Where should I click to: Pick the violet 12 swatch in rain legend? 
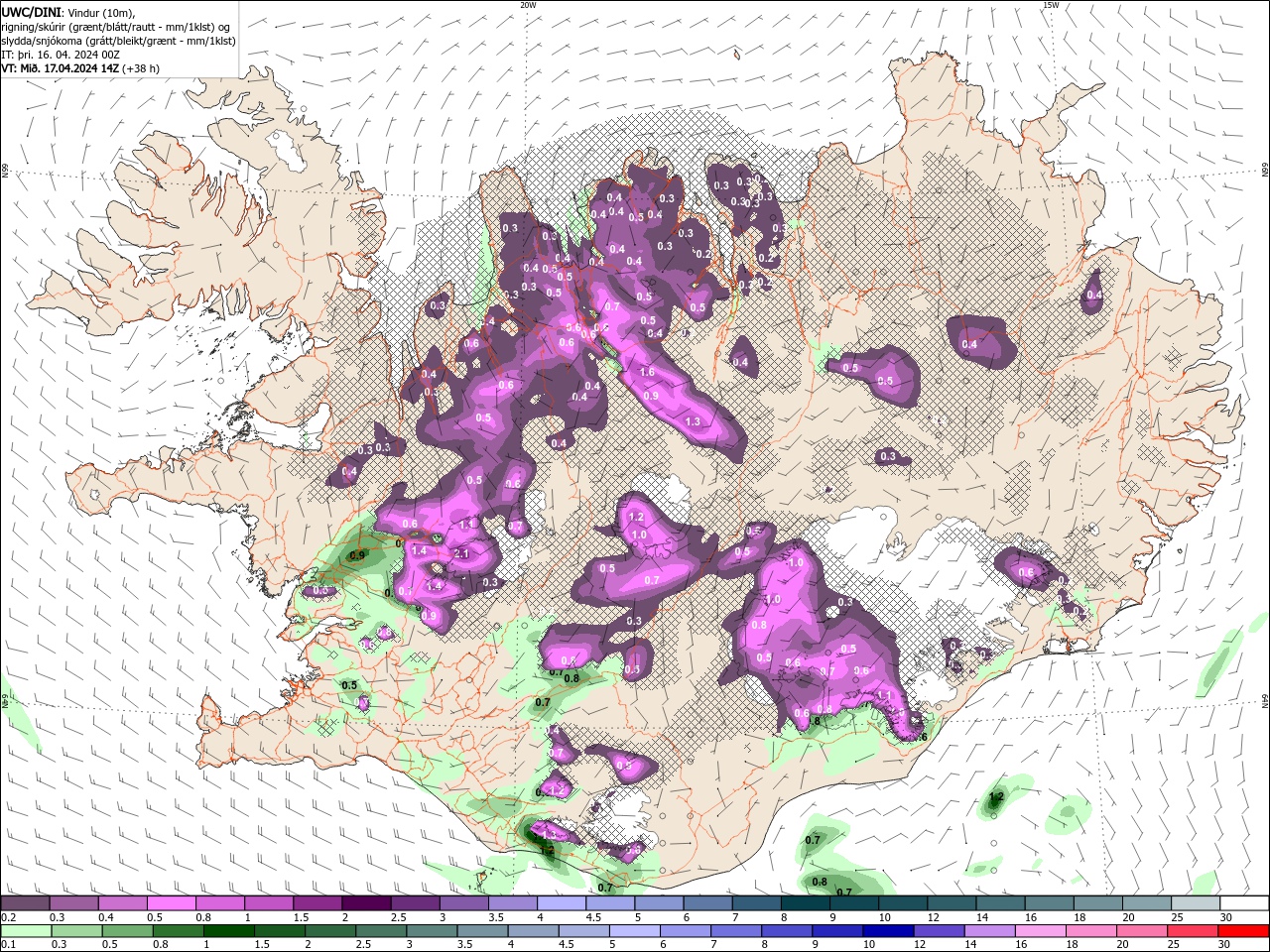(939, 931)
